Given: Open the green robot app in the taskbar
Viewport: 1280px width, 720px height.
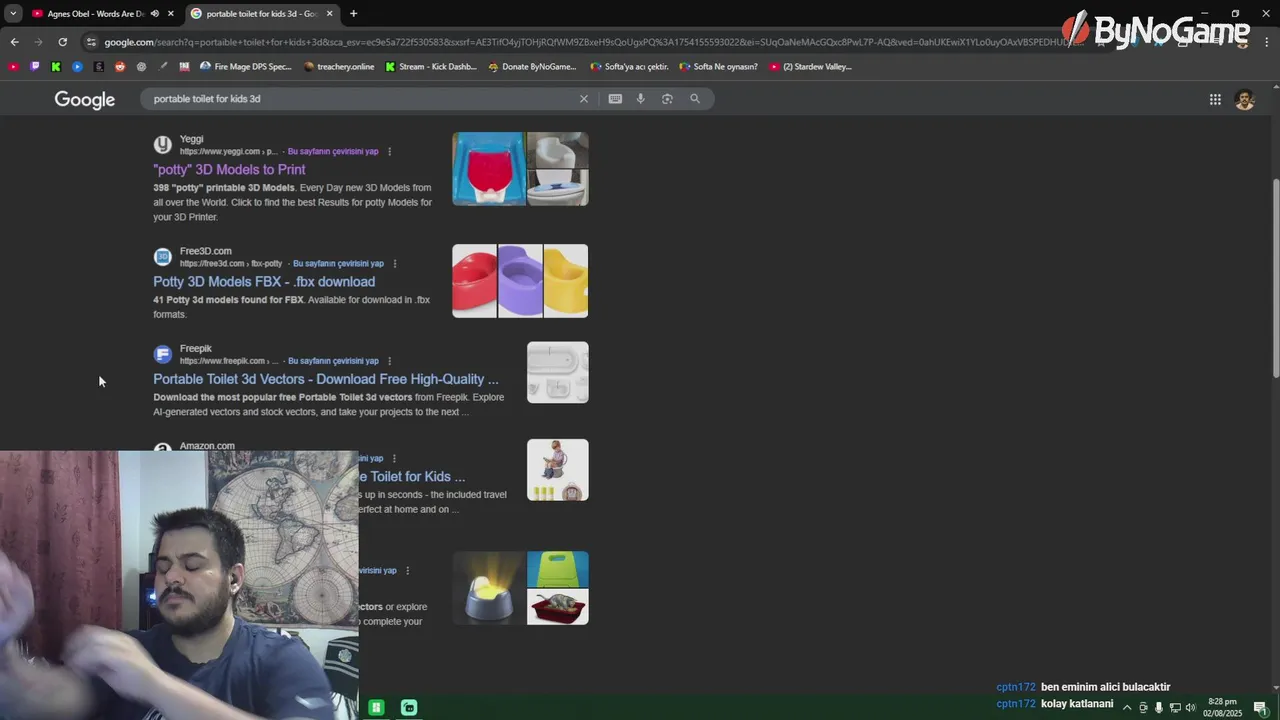Looking at the screenshot, I should click(409, 707).
